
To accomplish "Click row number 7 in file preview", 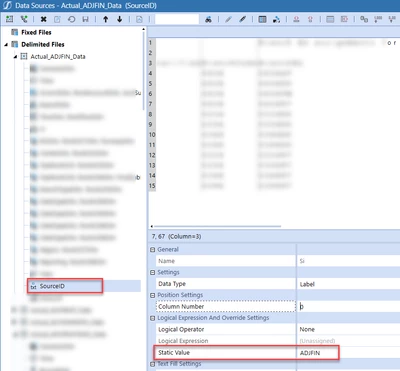I will (150, 104).
